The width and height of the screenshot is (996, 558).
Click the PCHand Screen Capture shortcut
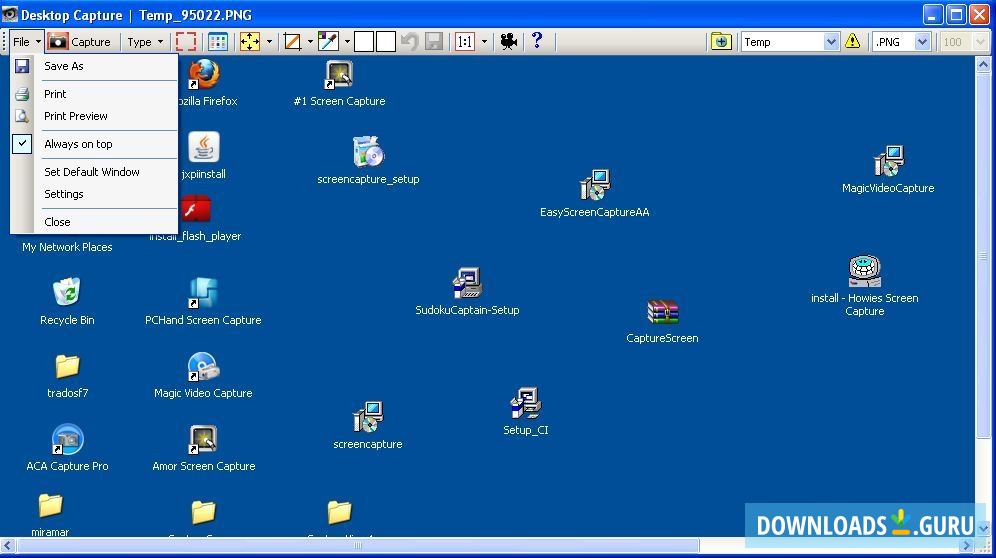pos(203,294)
